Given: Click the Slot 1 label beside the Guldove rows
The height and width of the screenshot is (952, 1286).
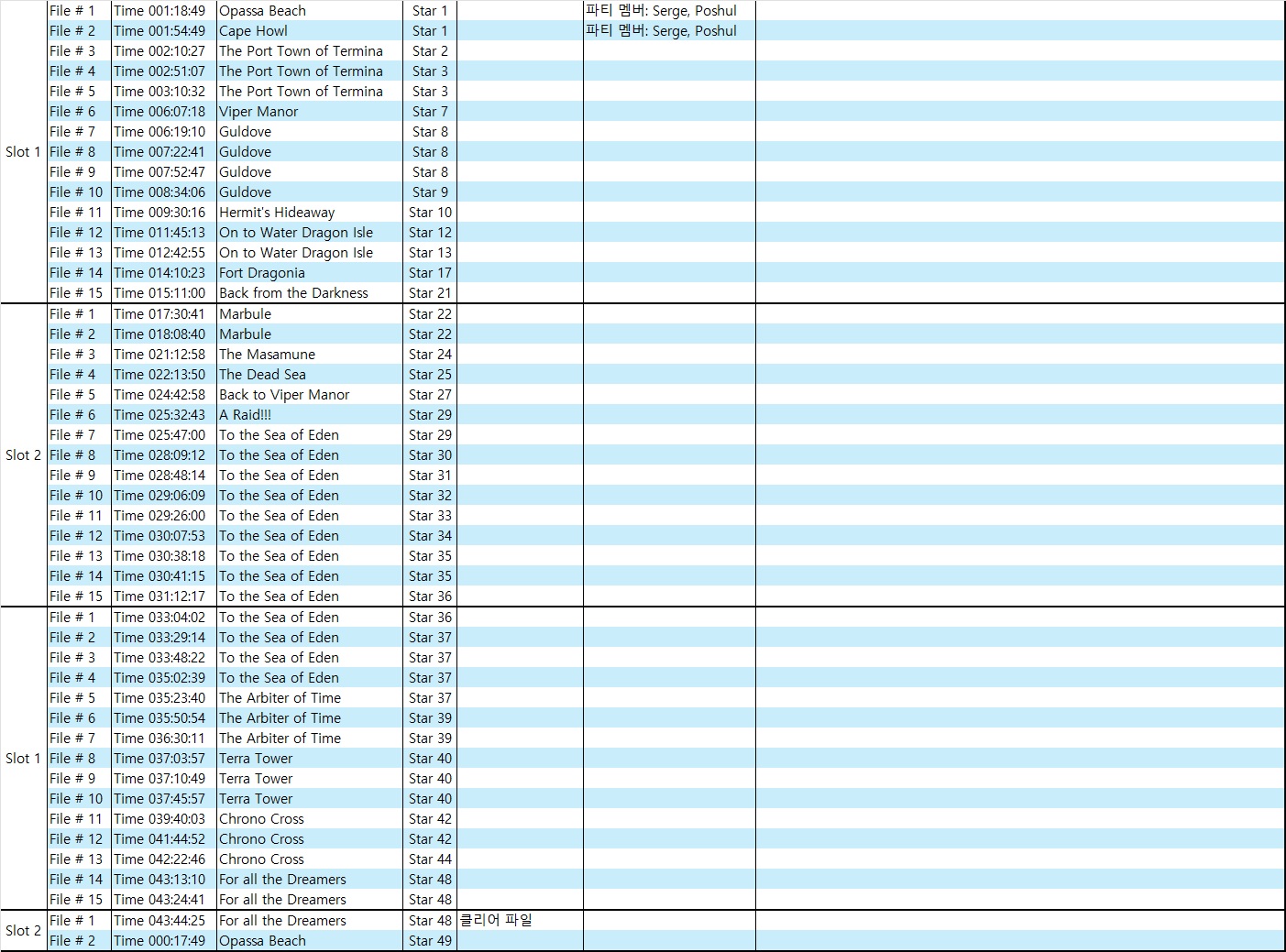Looking at the screenshot, I should (x=24, y=152).
